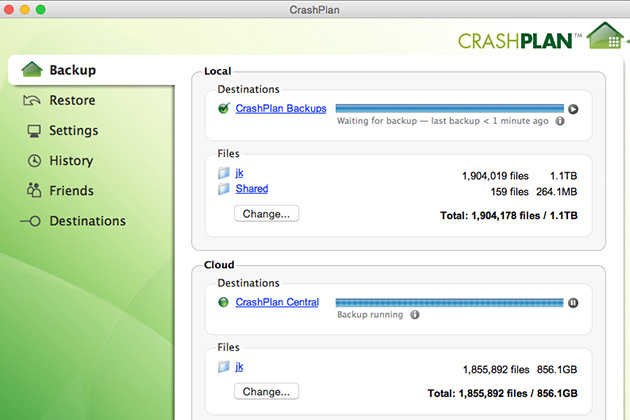Select 'Backup running' status text

point(370,315)
